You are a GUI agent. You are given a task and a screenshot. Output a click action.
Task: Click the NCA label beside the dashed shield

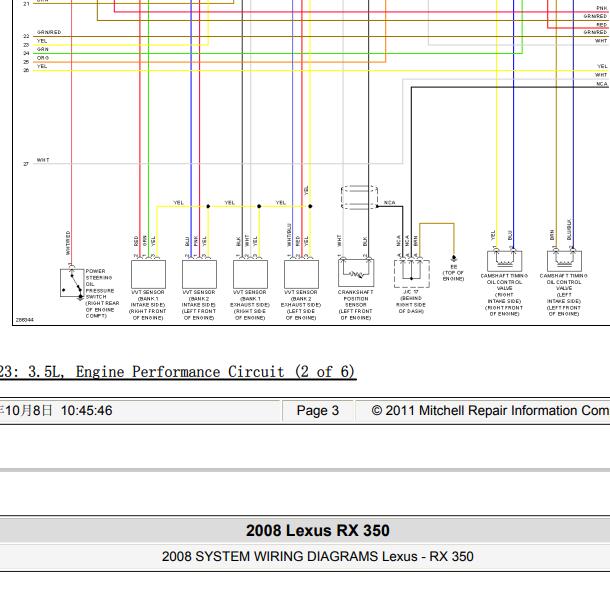(389, 203)
